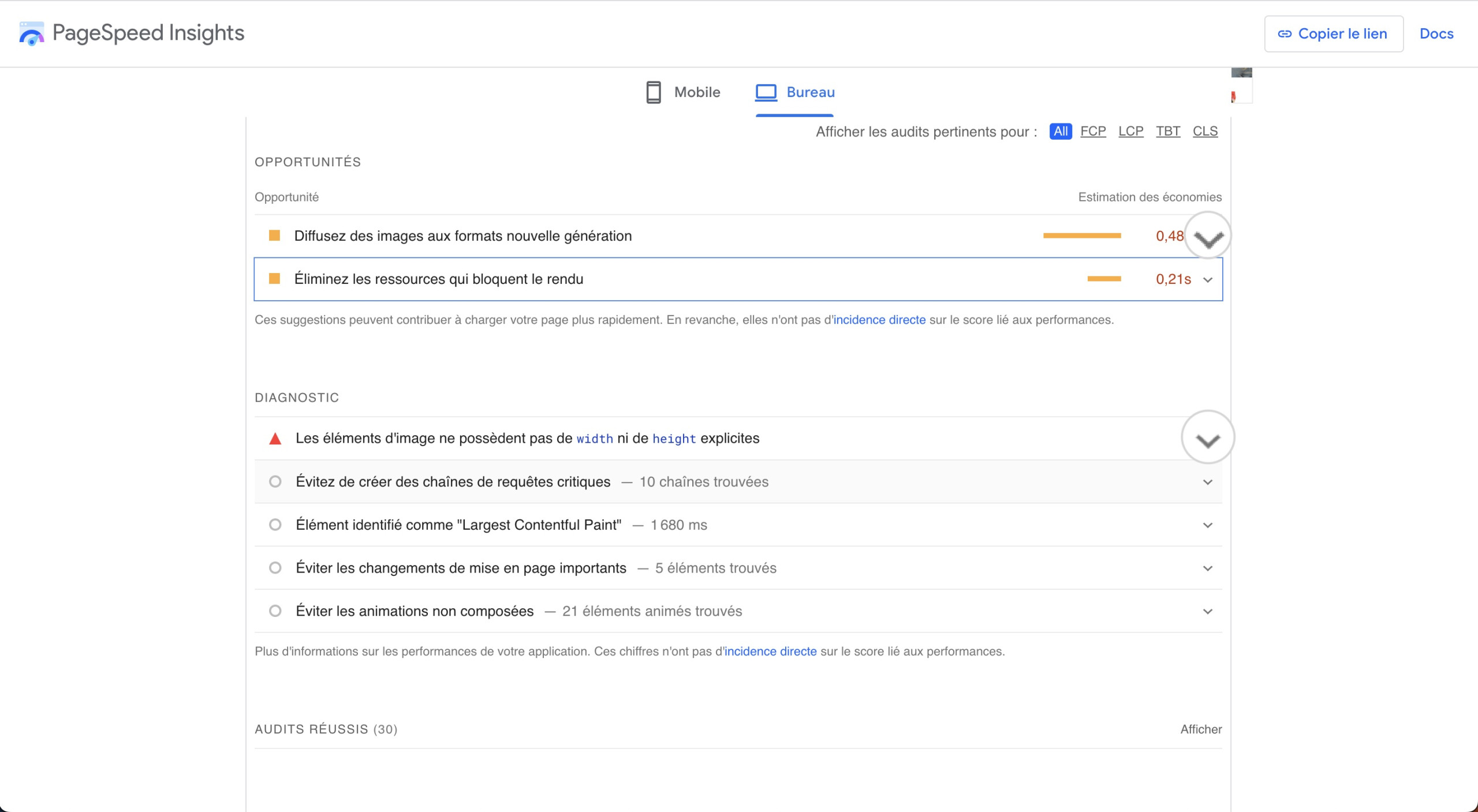Expand the animations non composées chevron
The image size is (1478, 812).
point(1208,611)
